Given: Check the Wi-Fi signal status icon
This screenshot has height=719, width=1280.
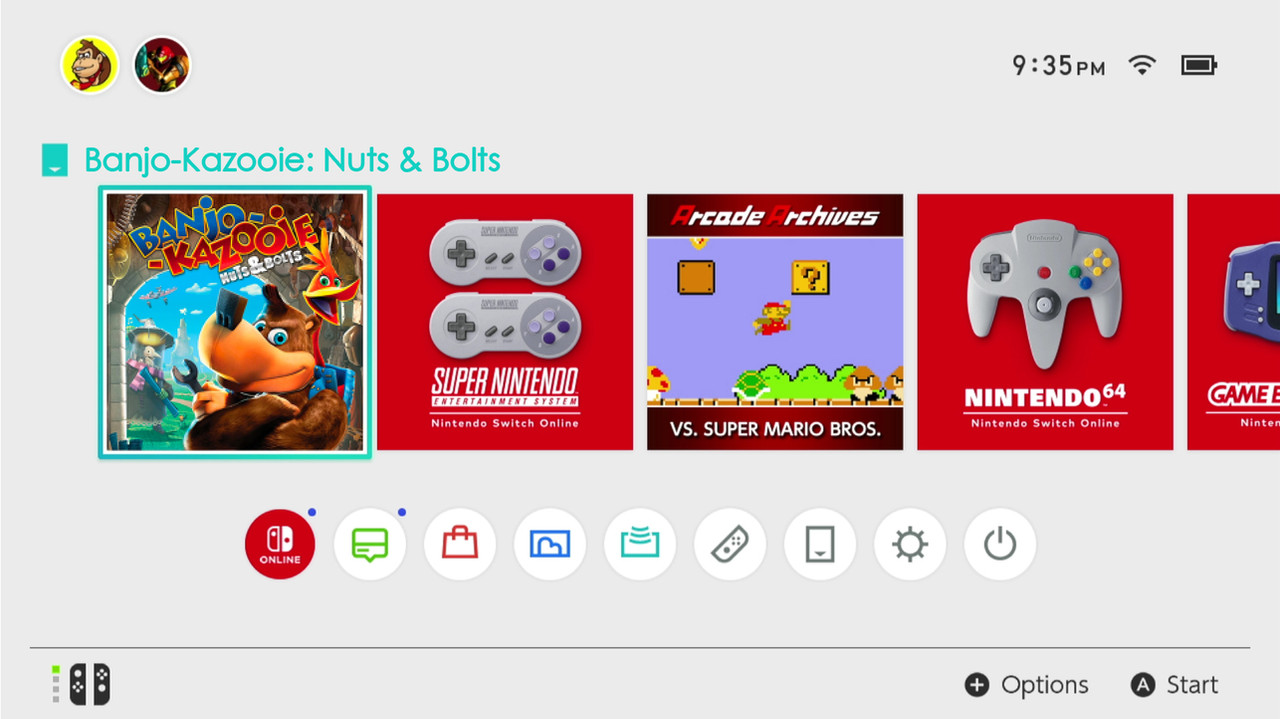Looking at the screenshot, I should click(1141, 66).
